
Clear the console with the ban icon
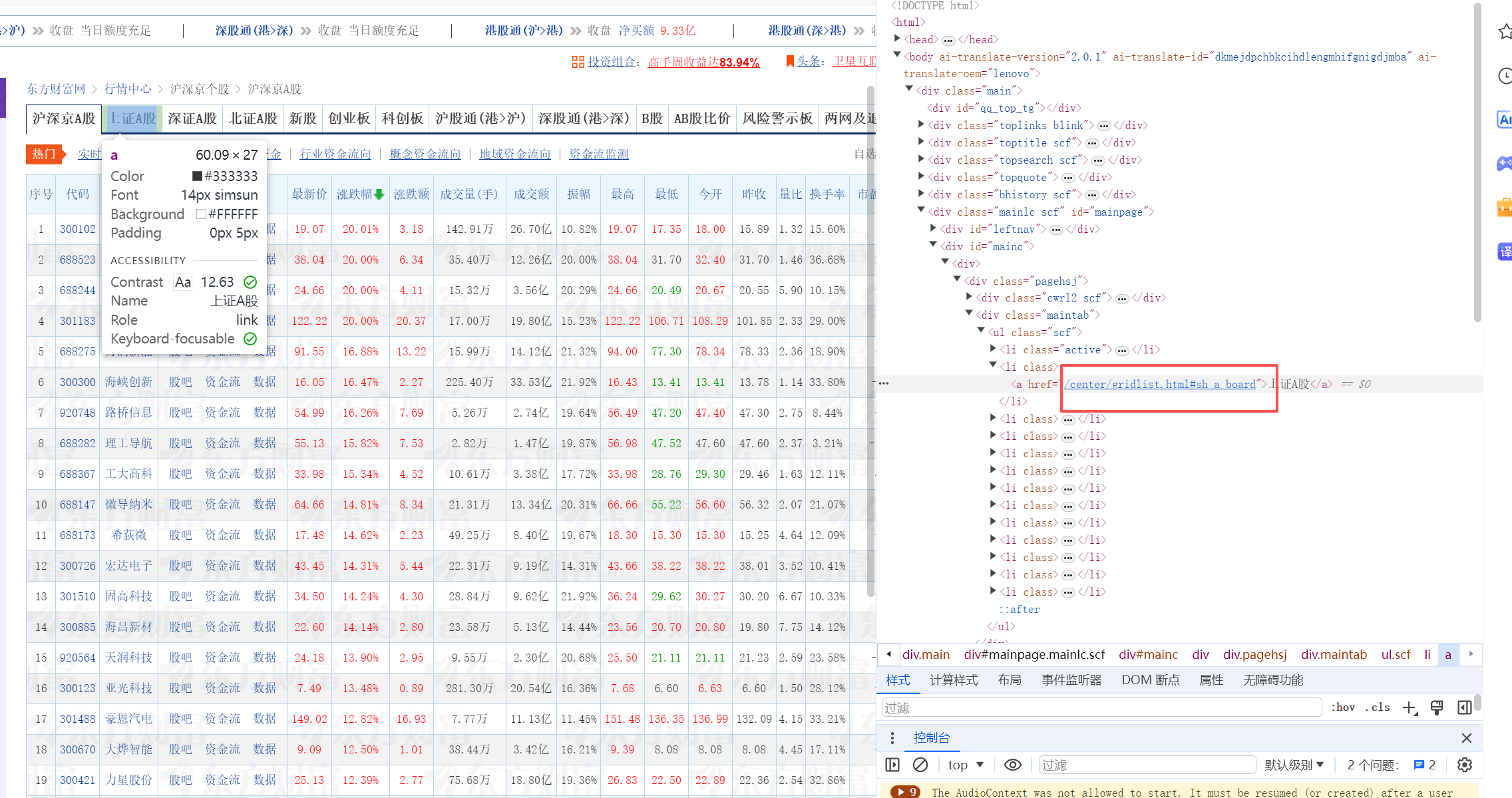[x=920, y=765]
